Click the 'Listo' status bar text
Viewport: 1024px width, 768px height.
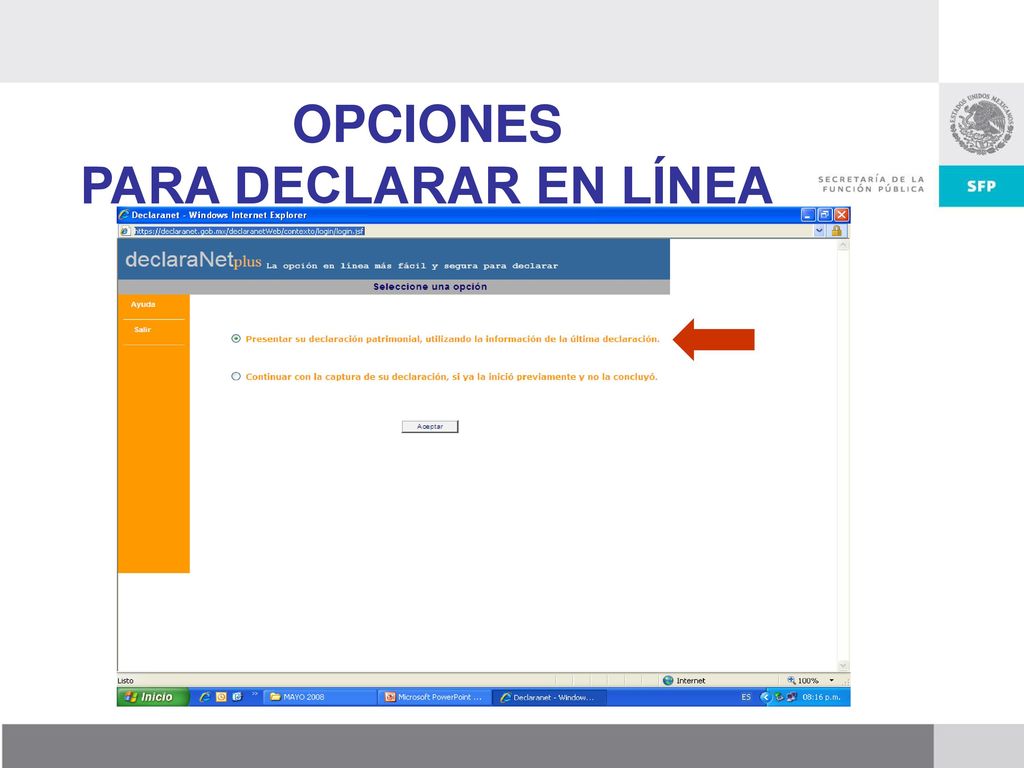125,680
